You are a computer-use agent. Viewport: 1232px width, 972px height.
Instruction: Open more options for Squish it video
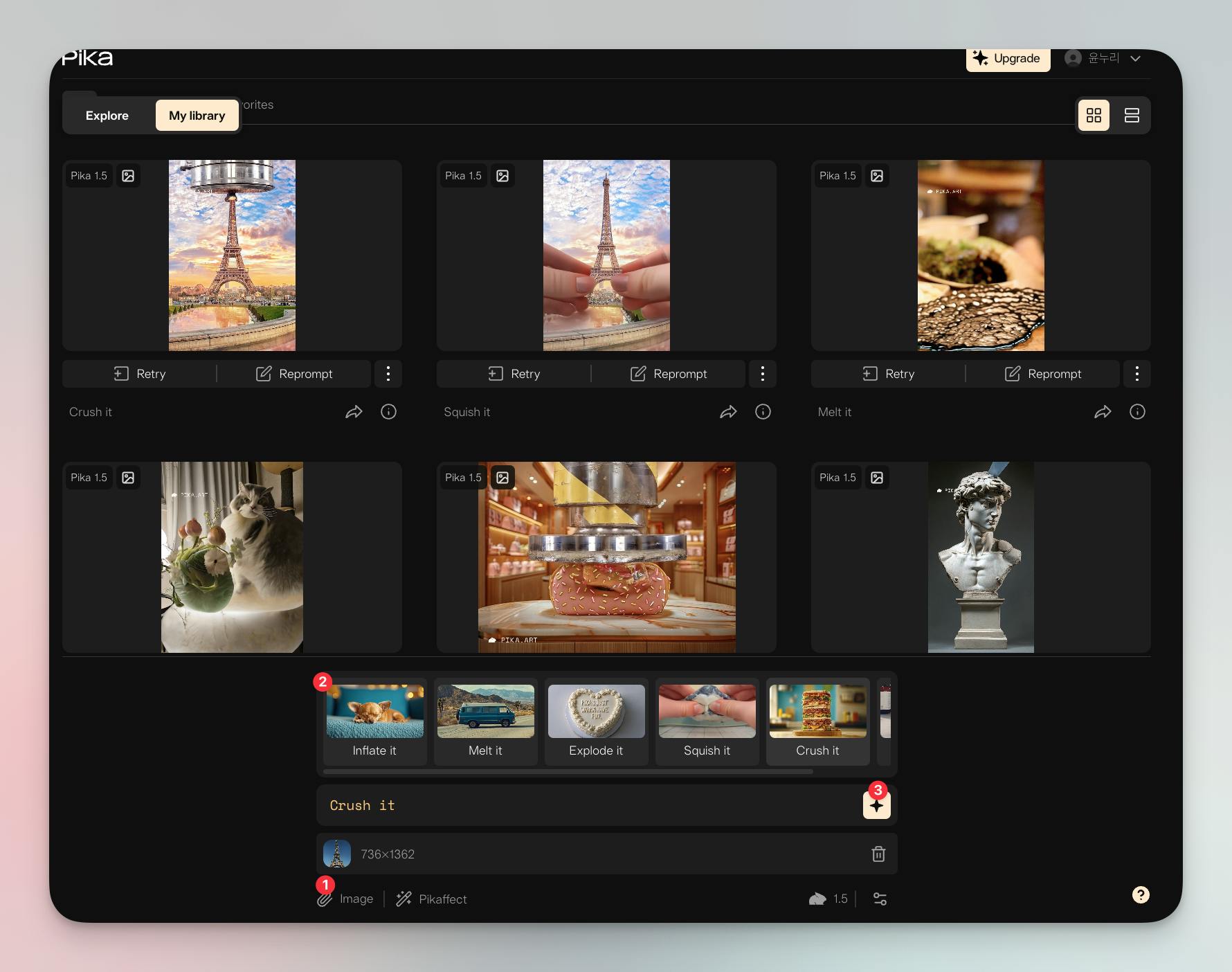pyautogui.click(x=763, y=374)
